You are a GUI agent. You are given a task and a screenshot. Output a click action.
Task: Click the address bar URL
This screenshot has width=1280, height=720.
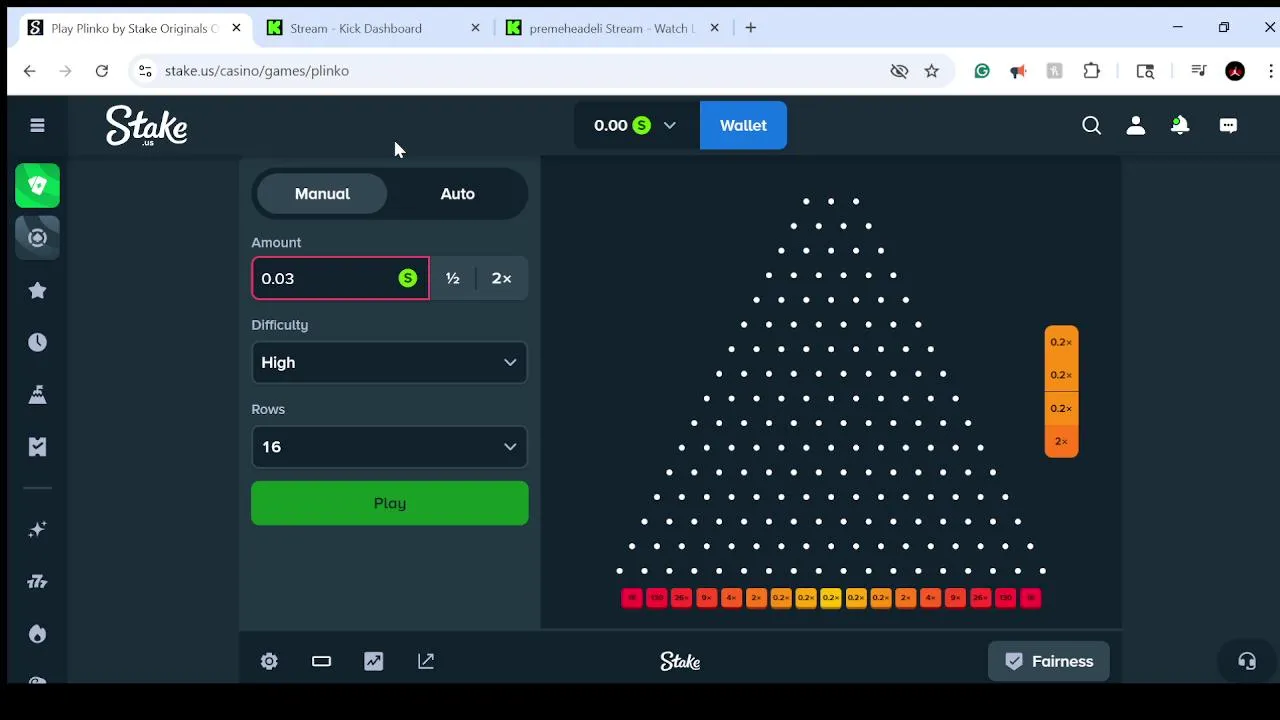(257, 71)
